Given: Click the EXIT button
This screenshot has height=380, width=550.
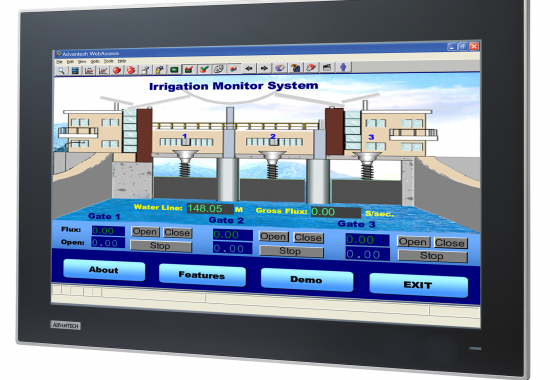Looking at the screenshot, I should pyautogui.click(x=418, y=285).
